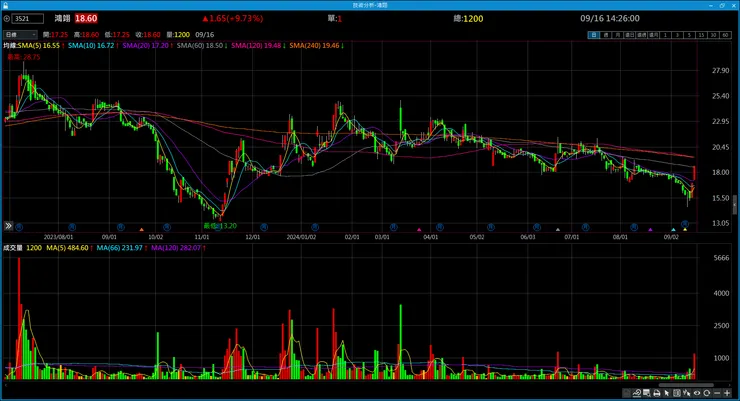Click the circled 月 marker right of 04/01

point(440,227)
